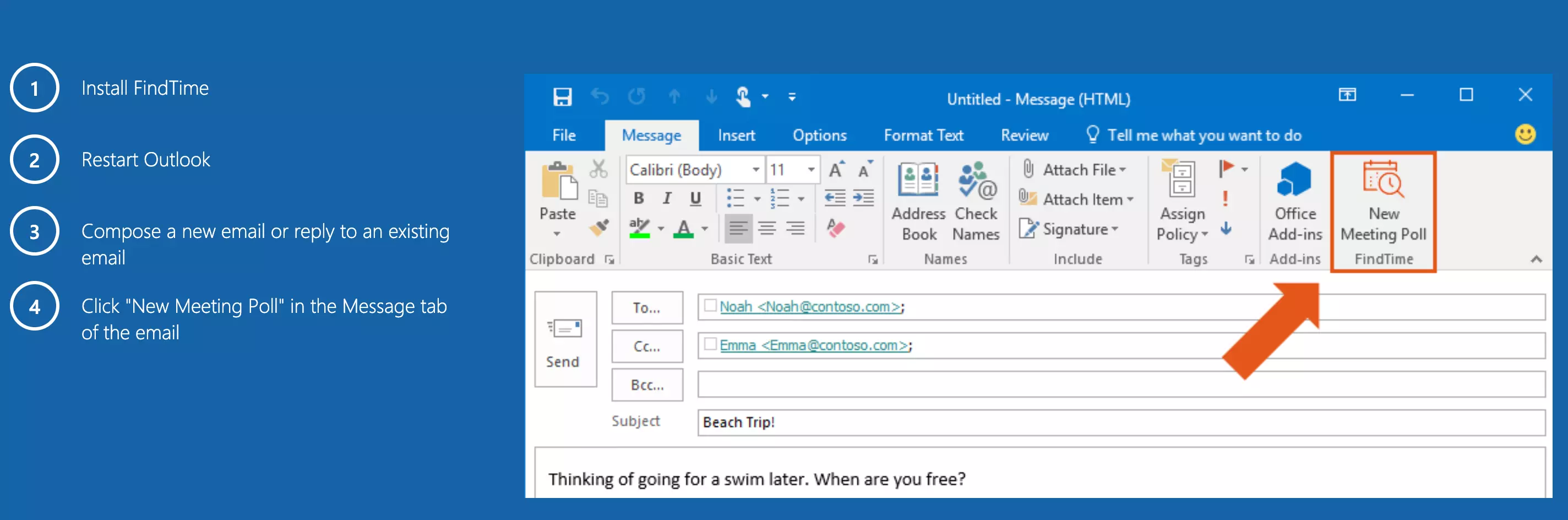Center the text
The height and width of the screenshot is (520, 1568).
pyautogui.click(x=767, y=229)
